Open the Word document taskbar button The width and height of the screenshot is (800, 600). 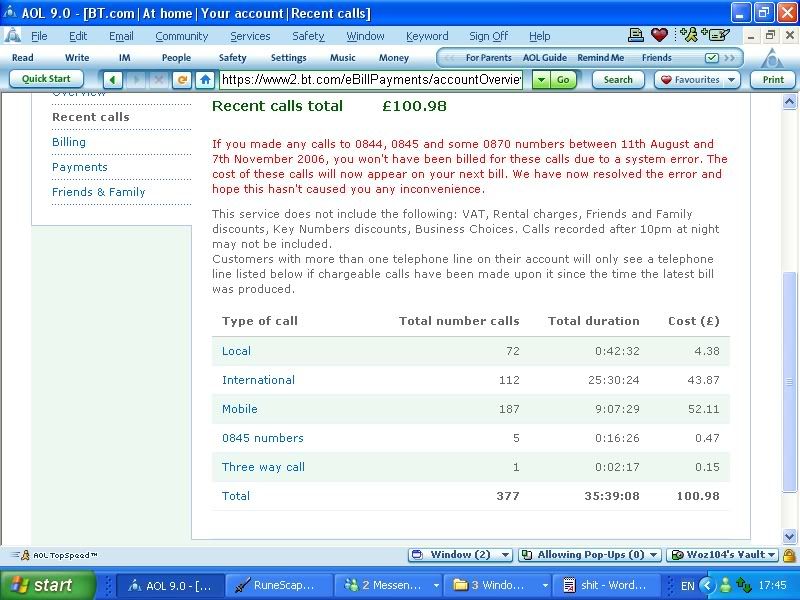[x=607, y=585]
